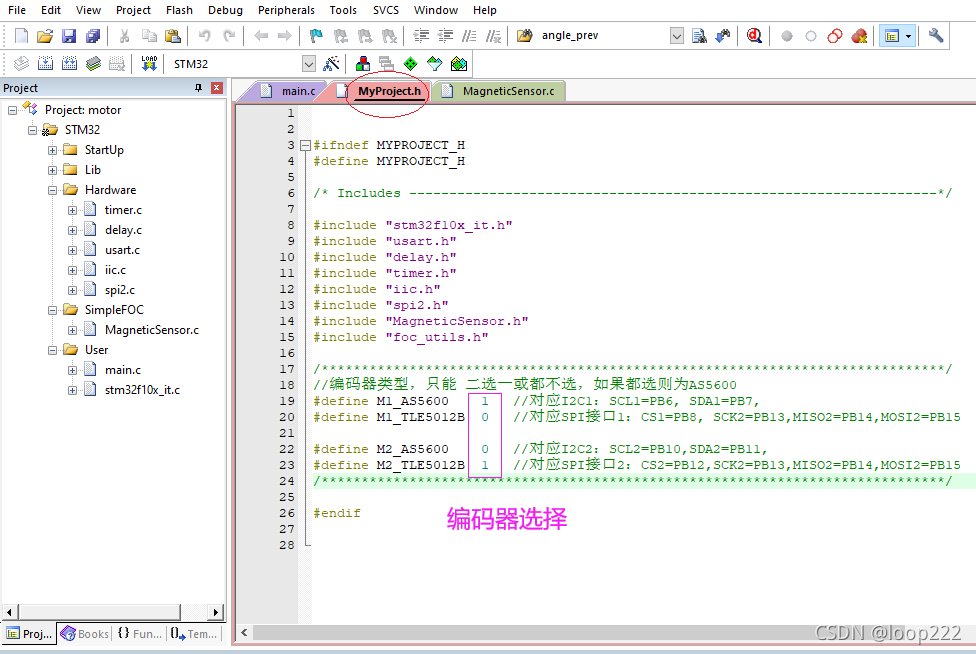
Task: Collapse Project: motor tree node
Action: pos(12,110)
